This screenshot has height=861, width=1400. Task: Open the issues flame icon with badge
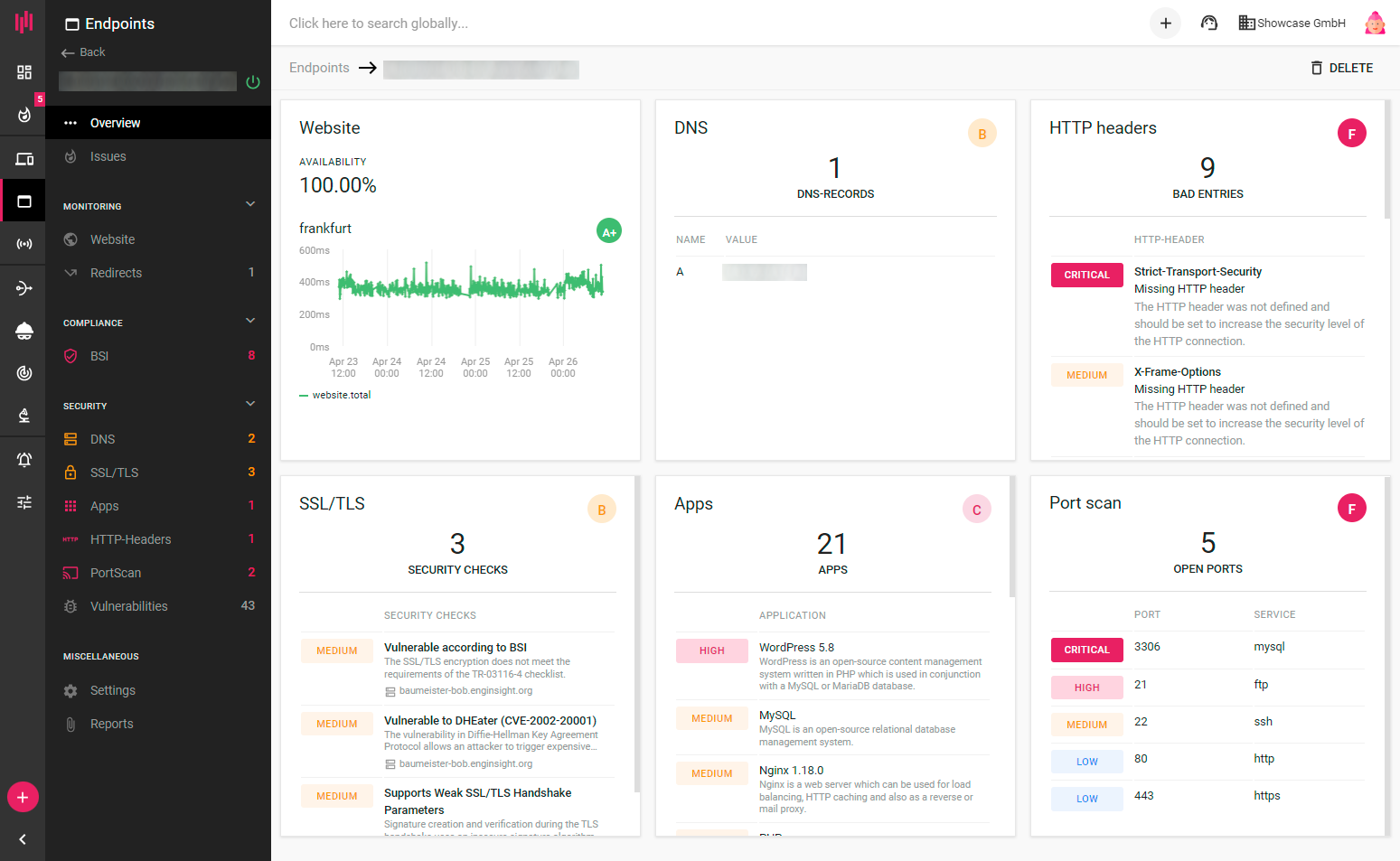tap(24, 115)
